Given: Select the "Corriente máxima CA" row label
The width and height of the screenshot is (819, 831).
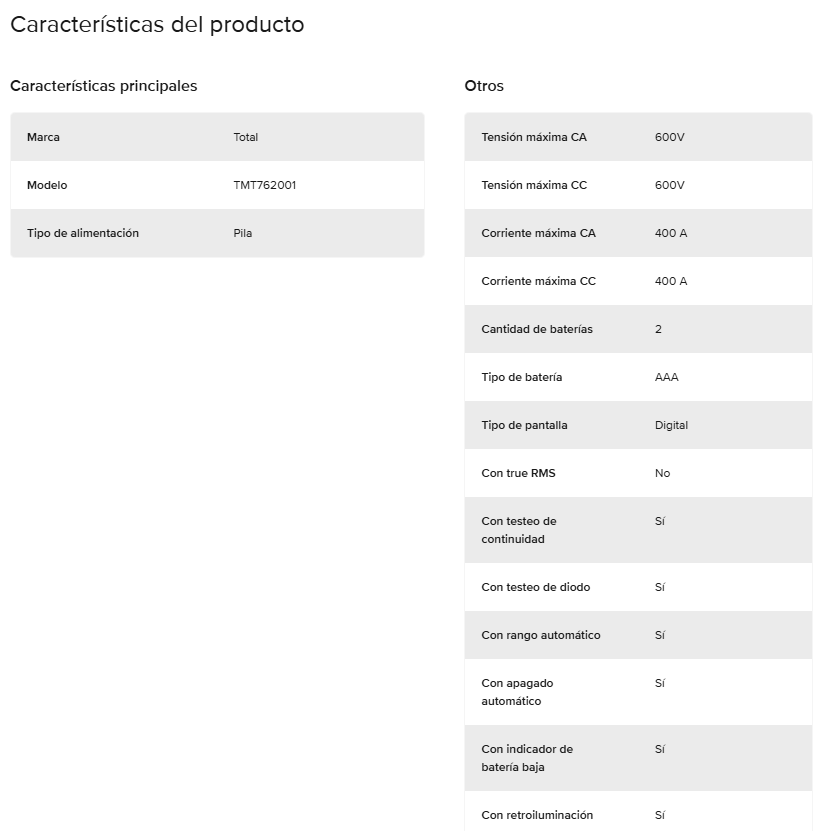Looking at the screenshot, I should point(538,233).
